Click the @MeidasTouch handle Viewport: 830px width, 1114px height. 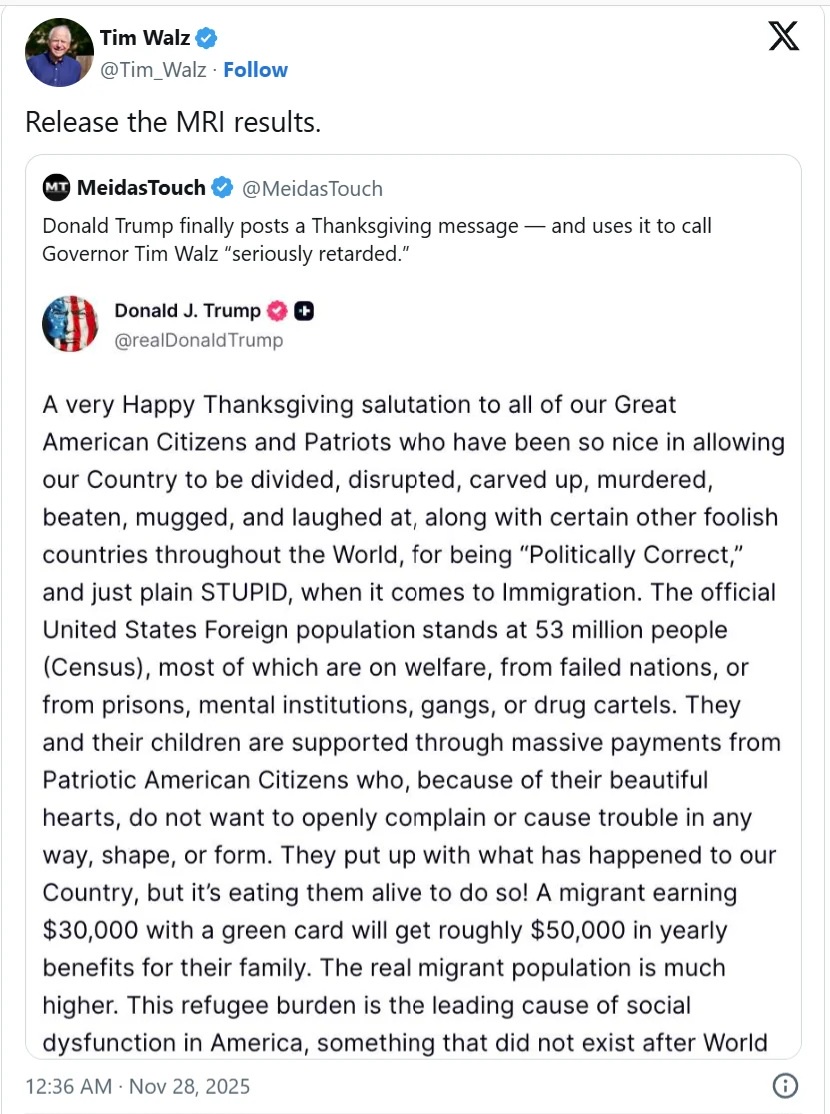click(x=313, y=188)
